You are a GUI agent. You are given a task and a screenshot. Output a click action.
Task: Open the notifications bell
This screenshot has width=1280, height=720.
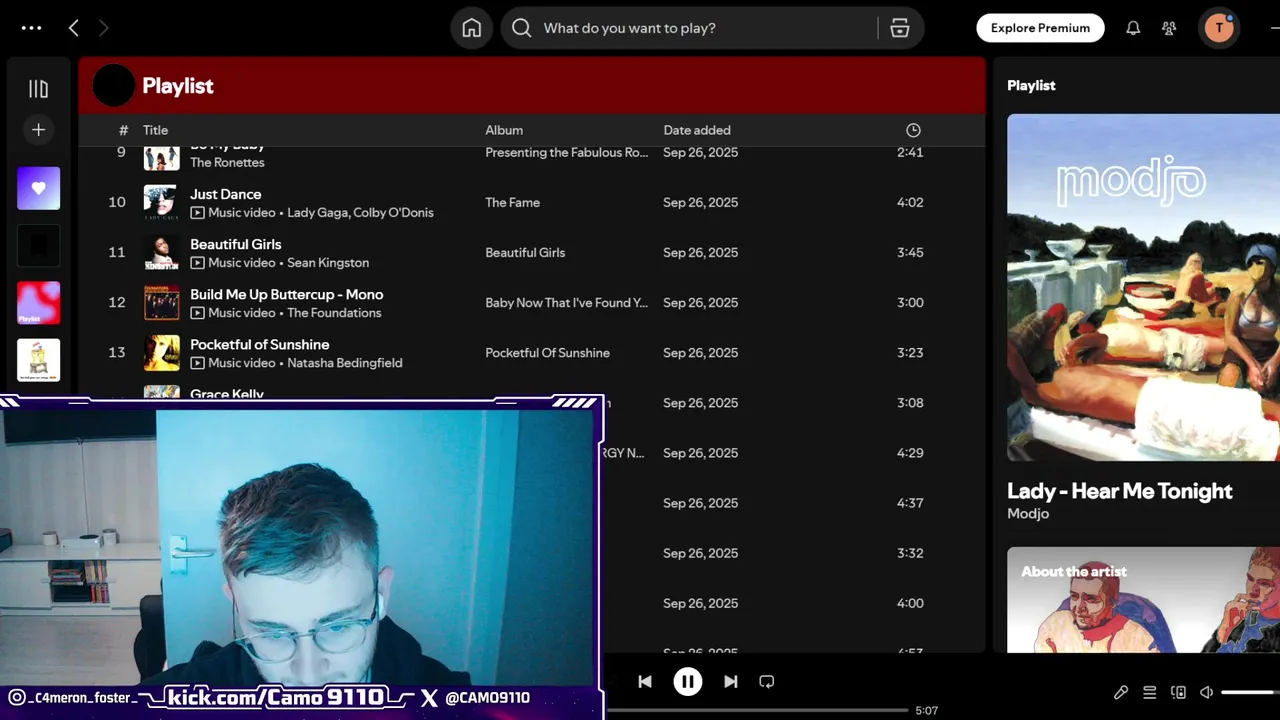click(x=1133, y=28)
